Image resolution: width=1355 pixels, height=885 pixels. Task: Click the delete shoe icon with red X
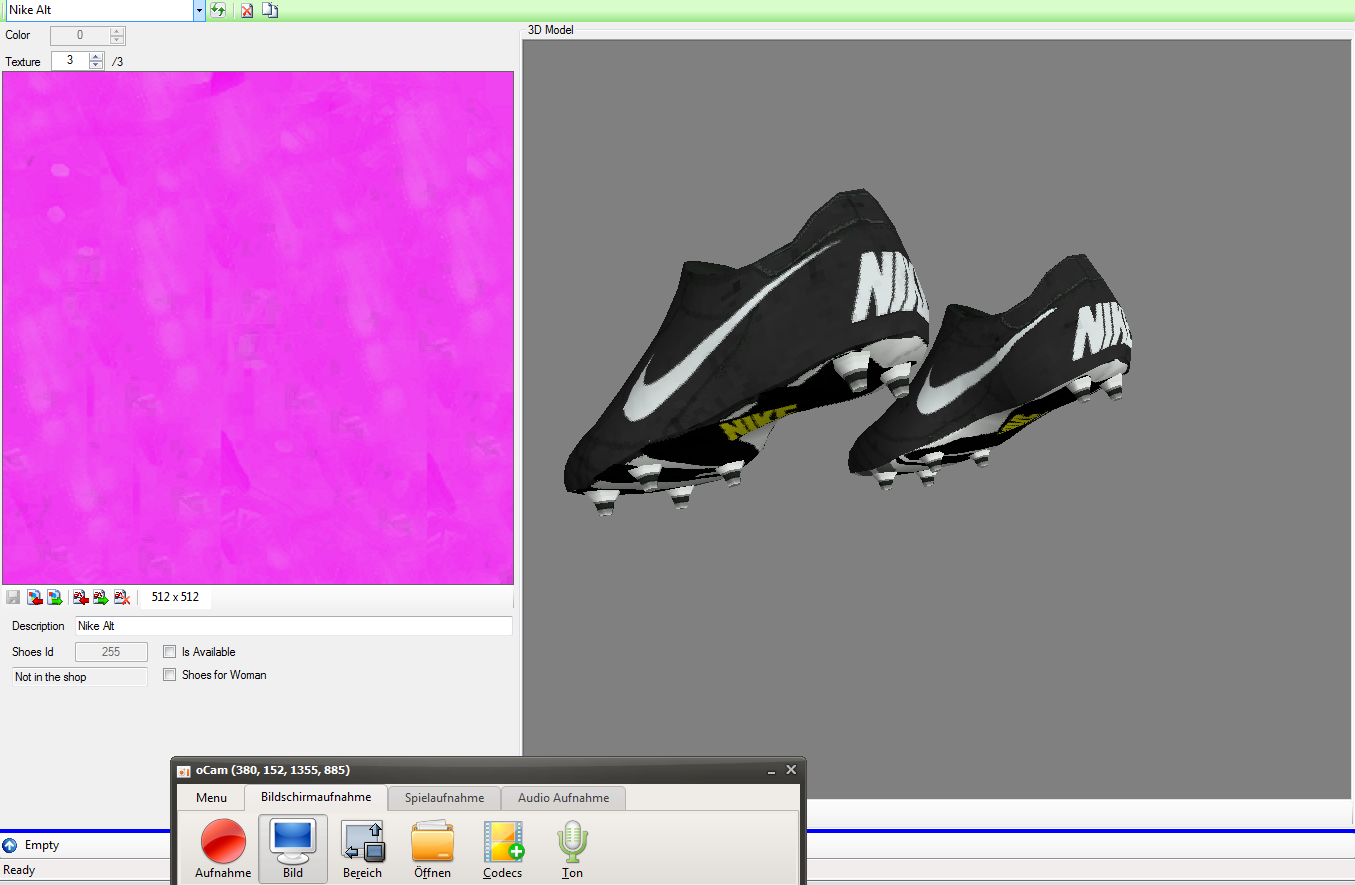pyautogui.click(x=246, y=10)
